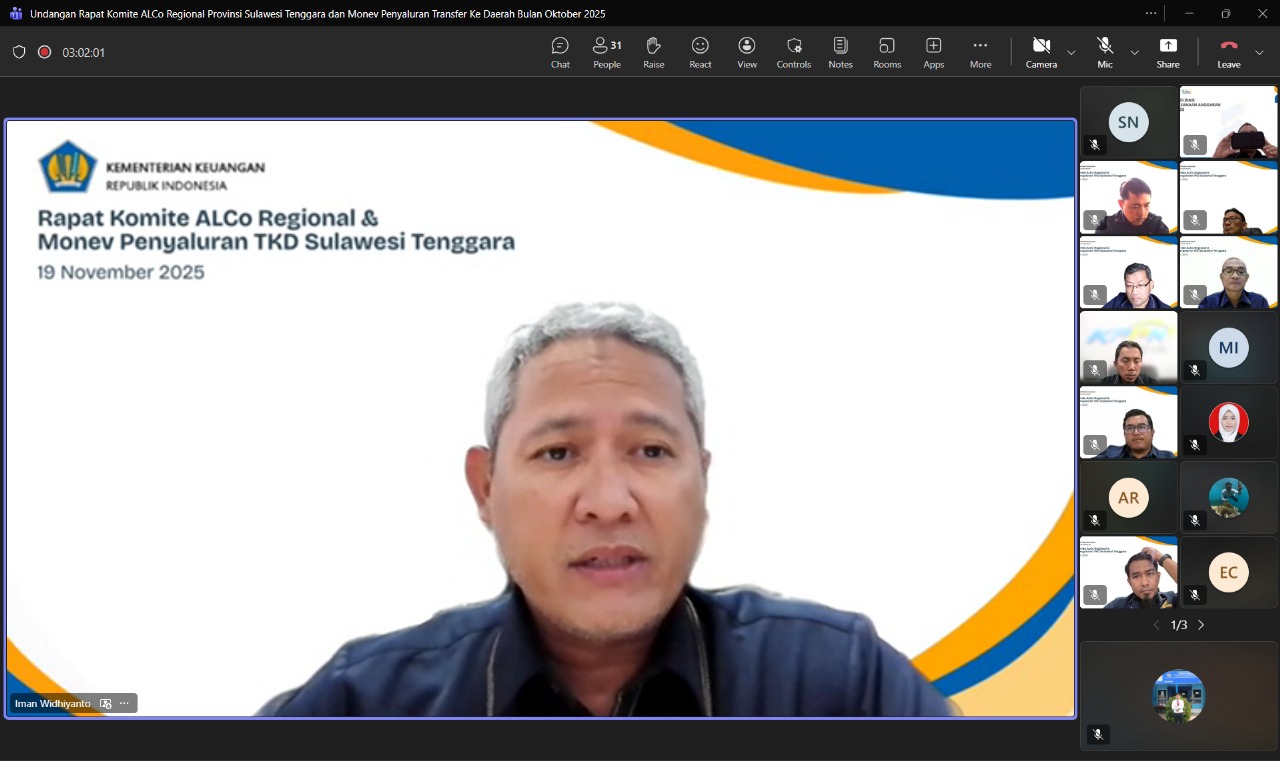Select the SN participant tile
Screen dimensions: 1280x761
(1128, 122)
